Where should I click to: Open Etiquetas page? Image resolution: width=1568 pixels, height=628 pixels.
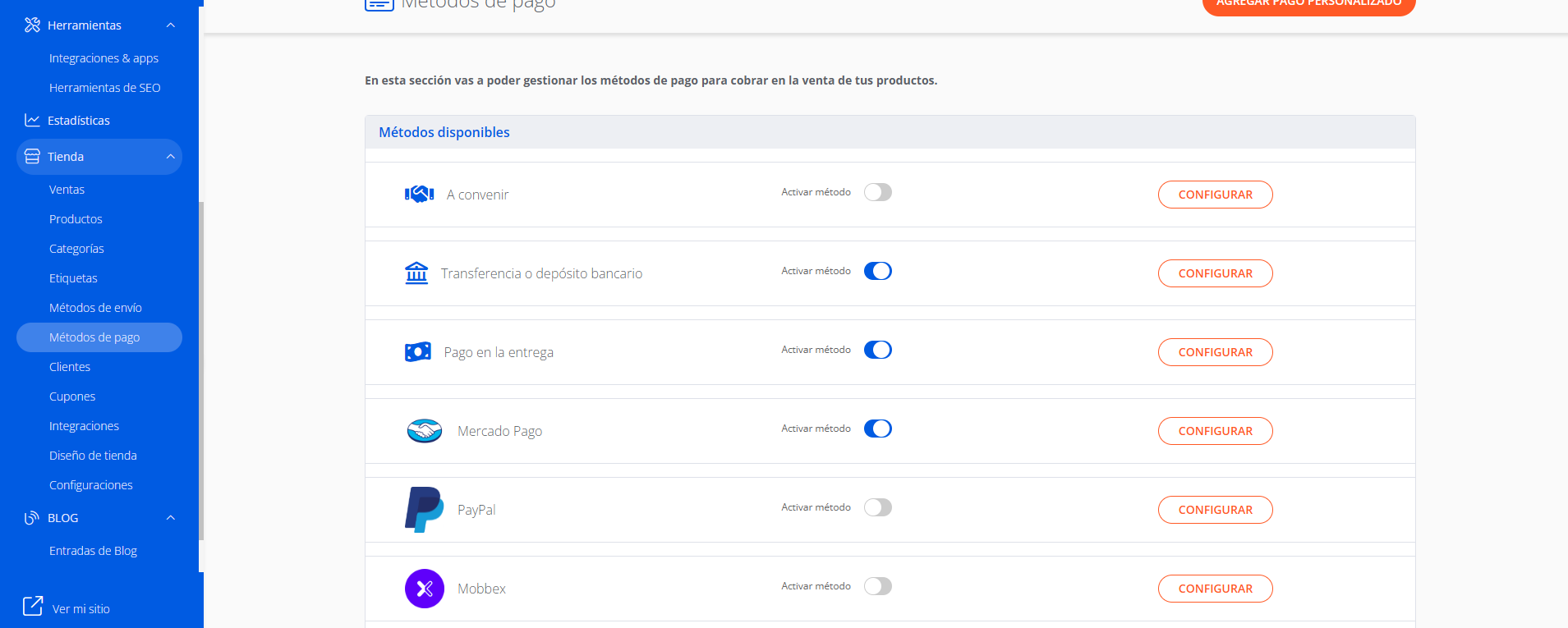point(73,278)
